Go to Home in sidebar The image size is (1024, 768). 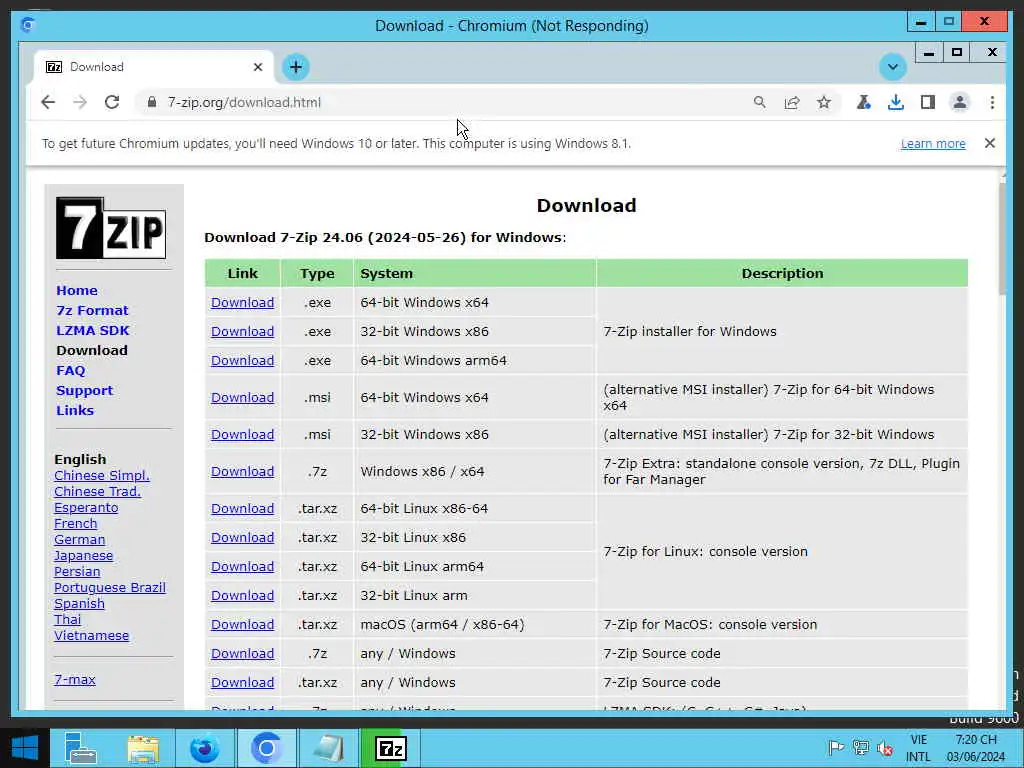click(x=76, y=291)
